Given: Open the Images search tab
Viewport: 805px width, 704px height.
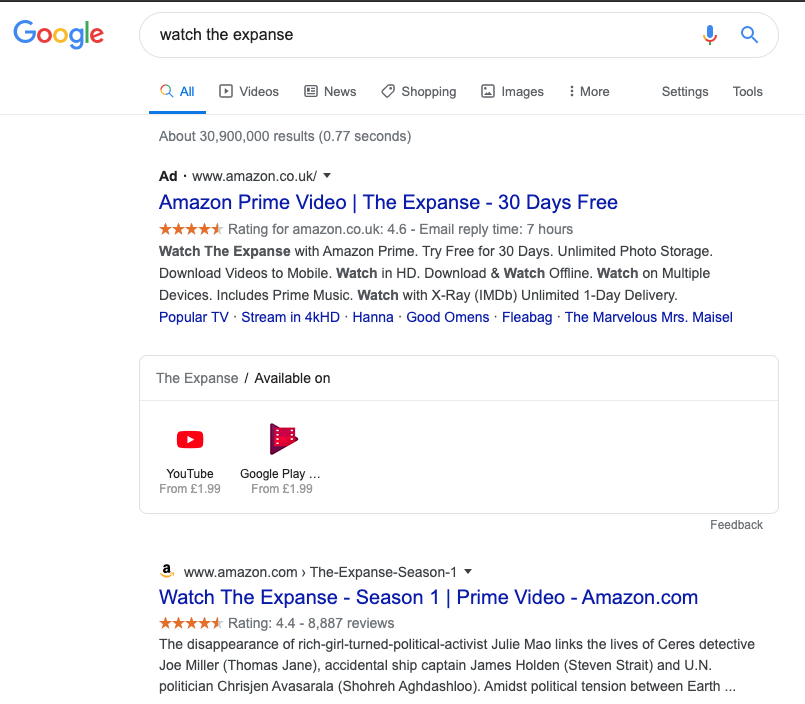Looking at the screenshot, I should coord(512,91).
